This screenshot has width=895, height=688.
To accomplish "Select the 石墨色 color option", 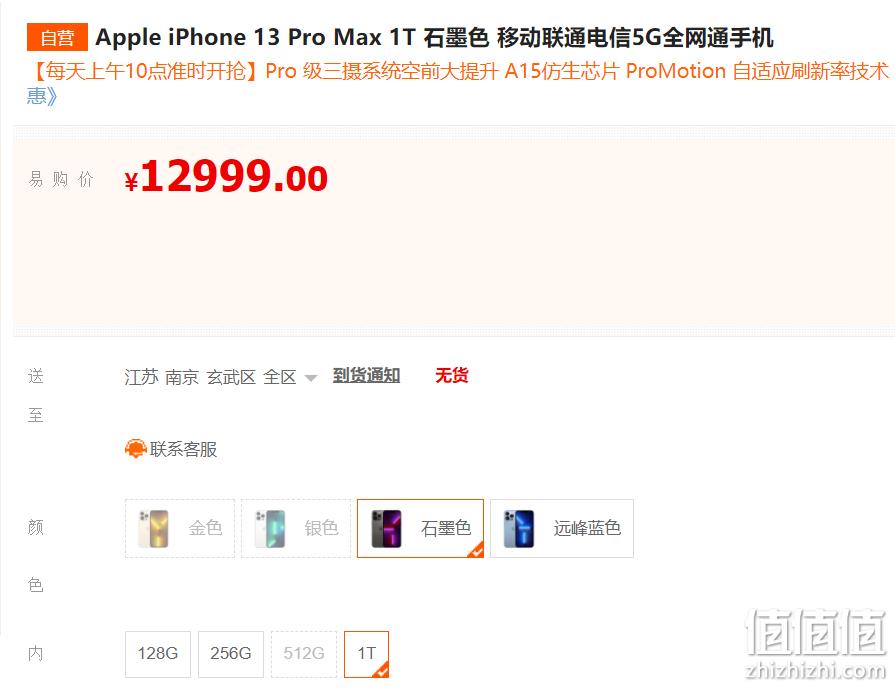I will (x=420, y=528).
